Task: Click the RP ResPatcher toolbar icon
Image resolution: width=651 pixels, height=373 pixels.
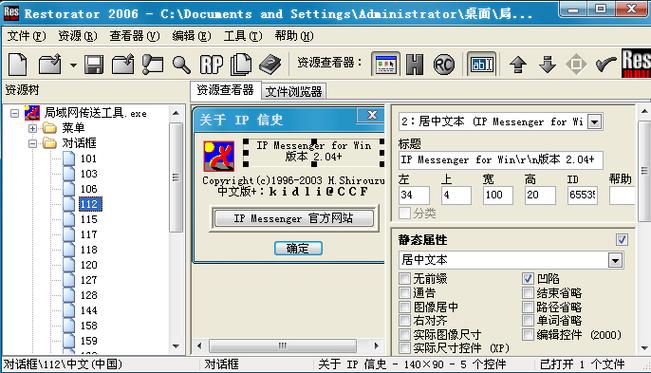Action: 211,65
